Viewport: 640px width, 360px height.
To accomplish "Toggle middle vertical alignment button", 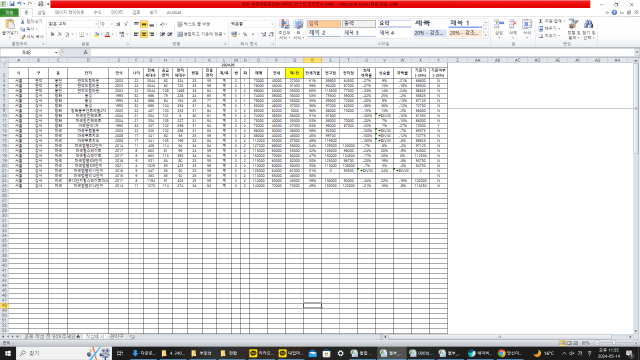I will [x=144, y=24].
